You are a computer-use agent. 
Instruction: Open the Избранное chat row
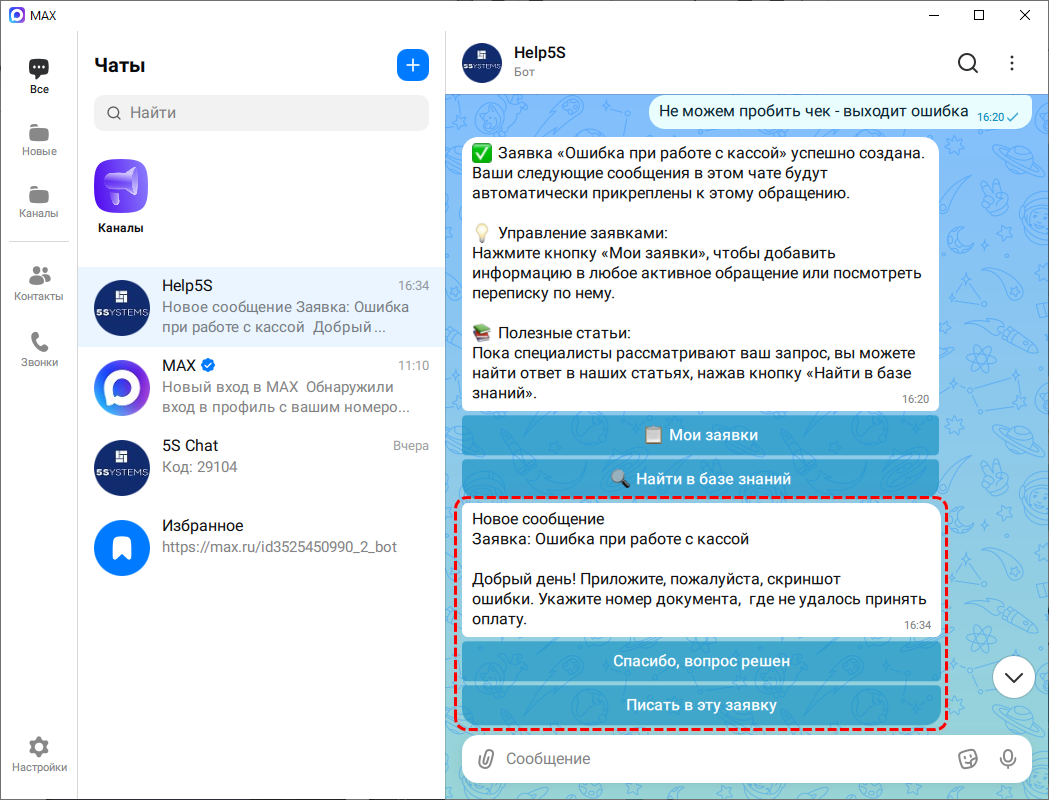[262, 548]
